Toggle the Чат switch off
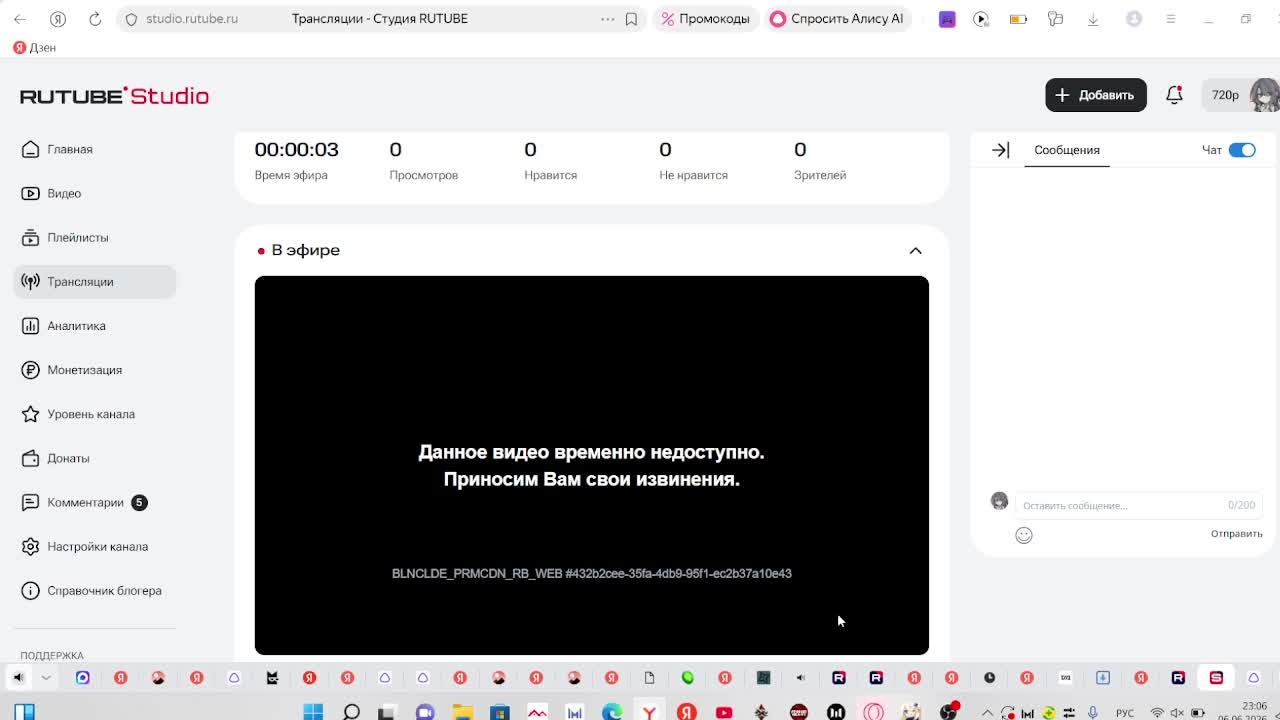This screenshot has height=720, width=1280. (x=1242, y=150)
